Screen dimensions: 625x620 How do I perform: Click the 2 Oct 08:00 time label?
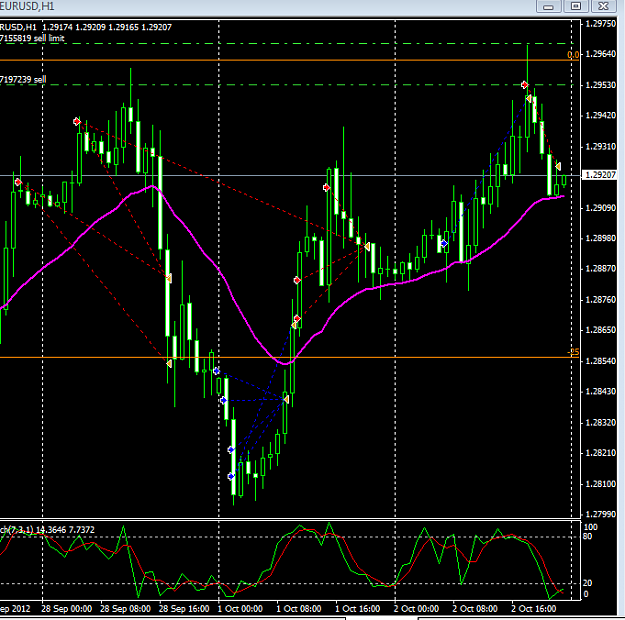(475, 609)
